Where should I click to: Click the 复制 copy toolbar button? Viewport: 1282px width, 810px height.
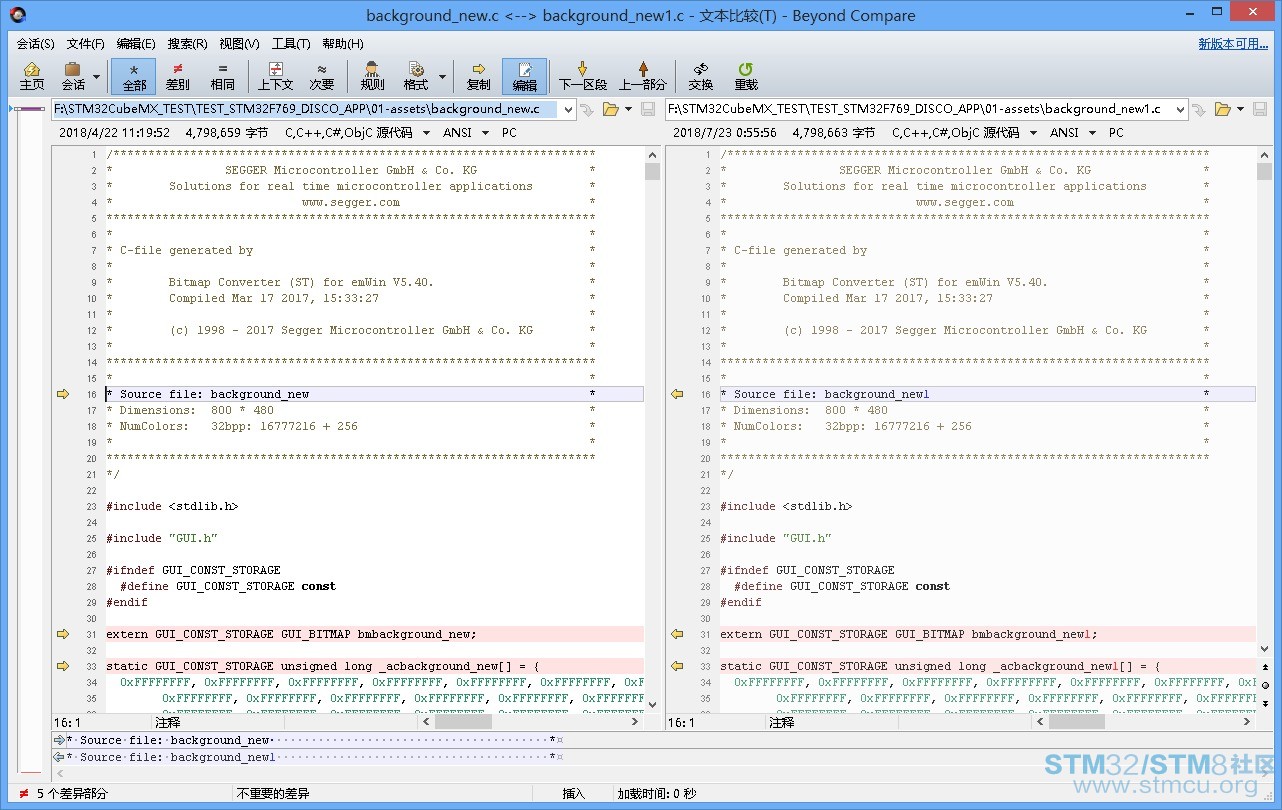(x=478, y=76)
